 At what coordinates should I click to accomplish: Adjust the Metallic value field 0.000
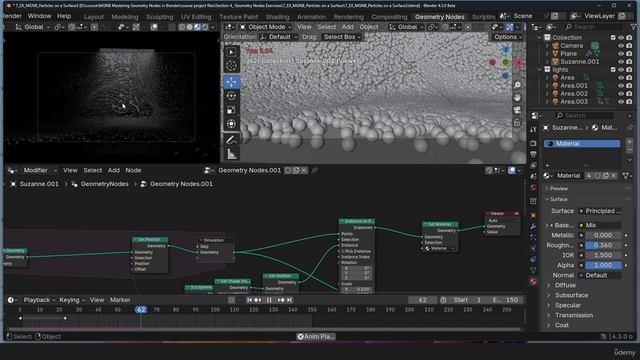(x=603, y=236)
